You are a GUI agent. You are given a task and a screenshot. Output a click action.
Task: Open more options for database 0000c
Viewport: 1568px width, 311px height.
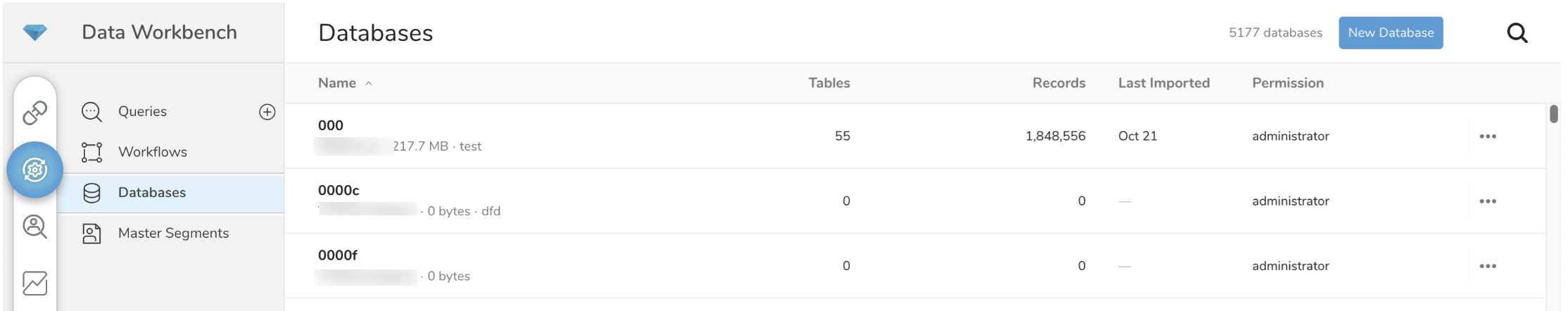pos(1487,201)
